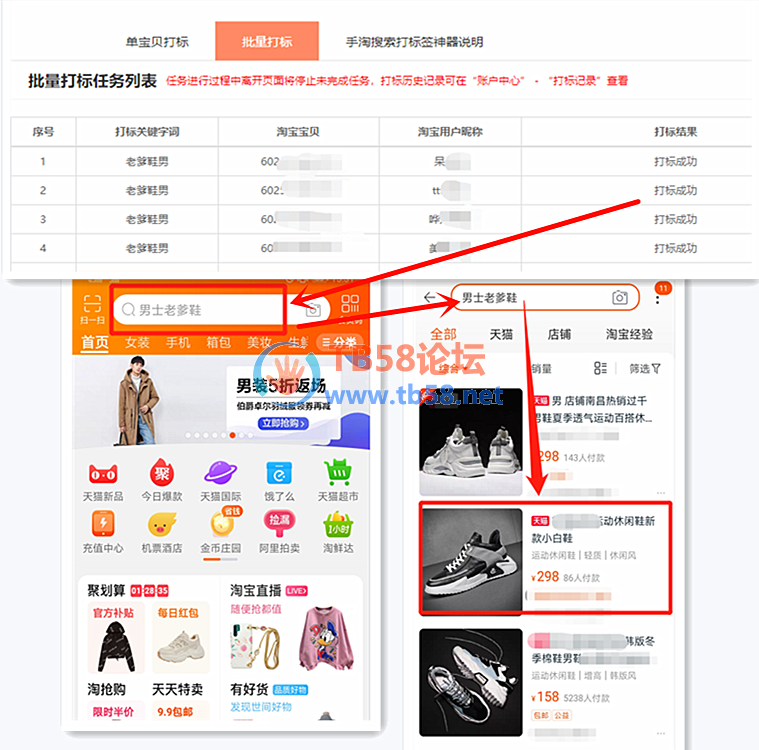Click camera icon in search results bar
Viewport: 759px width, 750px height.
point(620,298)
